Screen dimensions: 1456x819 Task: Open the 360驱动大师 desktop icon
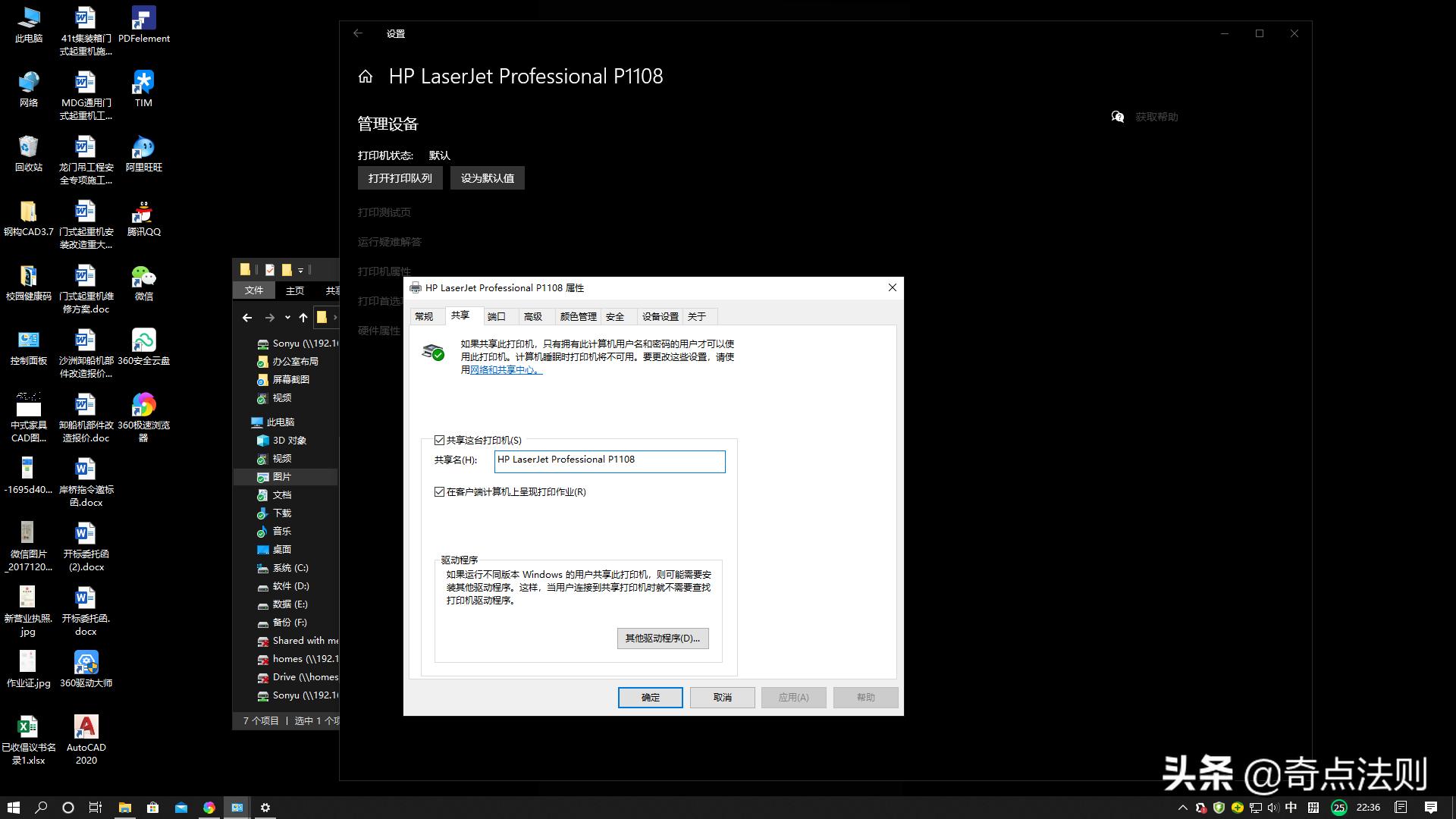pyautogui.click(x=86, y=663)
